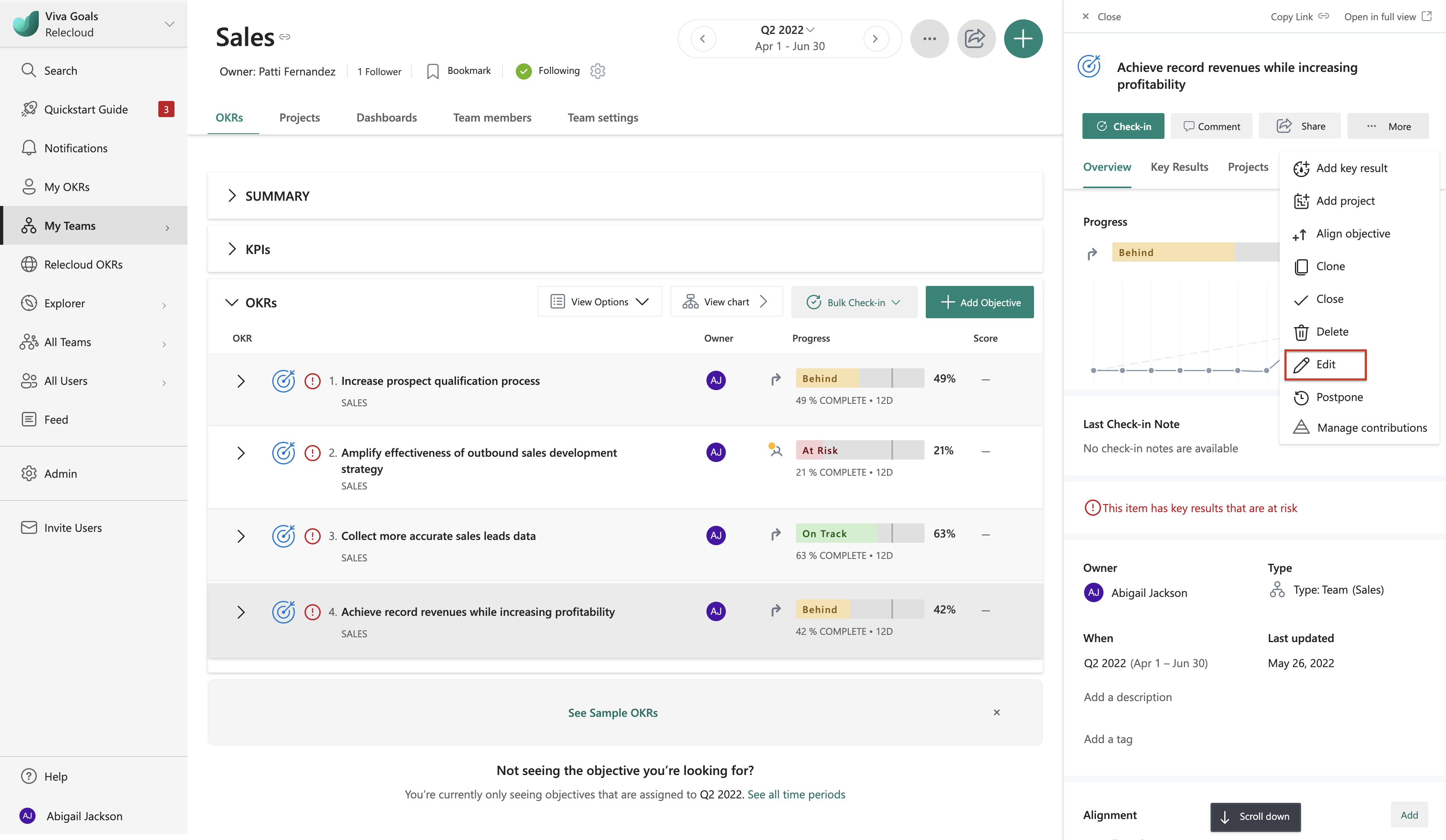This screenshot has width=1446, height=840.
Task: Click Add a description field
Action: 1128,697
